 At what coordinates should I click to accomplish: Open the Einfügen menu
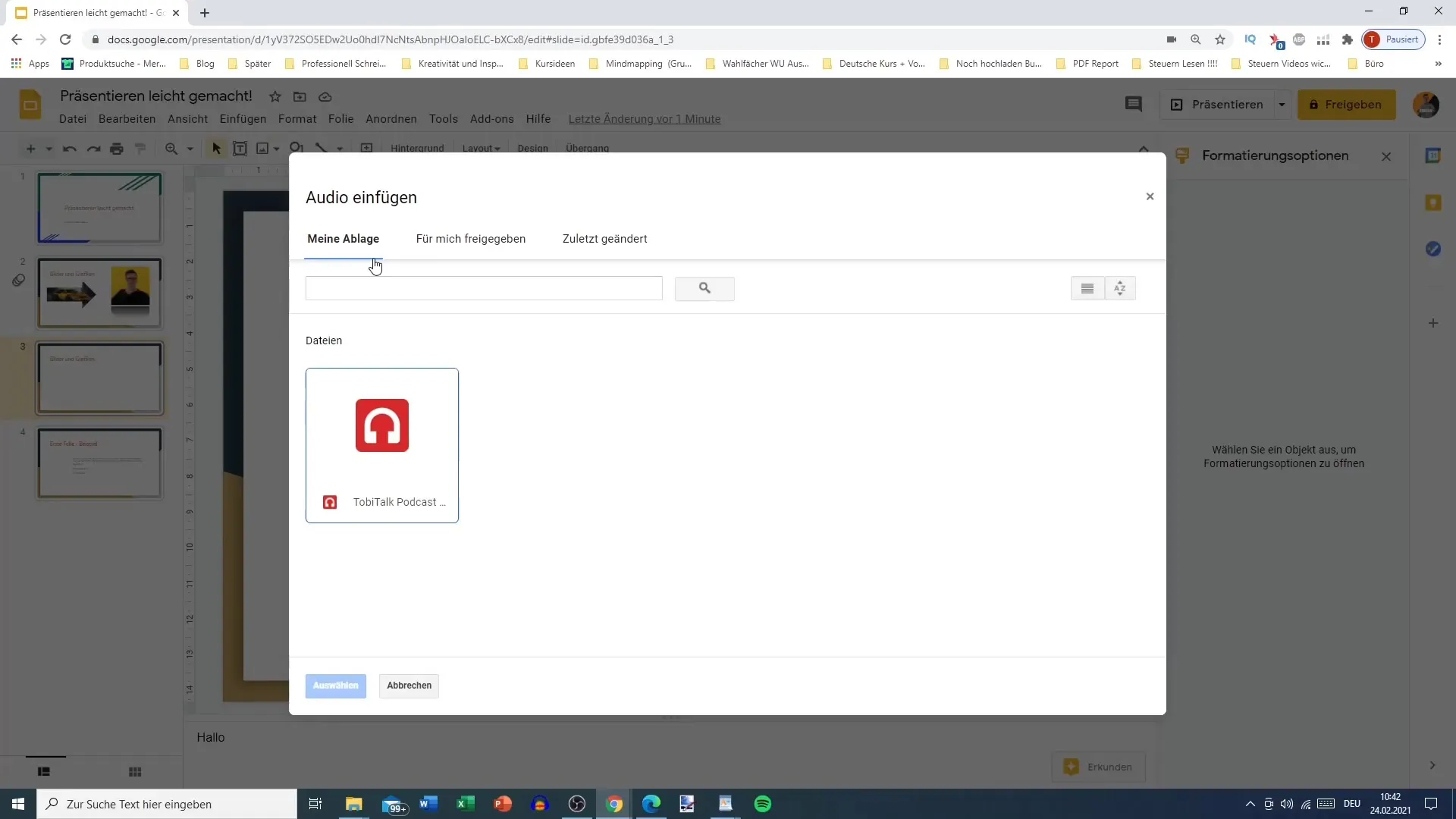(x=243, y=119)
